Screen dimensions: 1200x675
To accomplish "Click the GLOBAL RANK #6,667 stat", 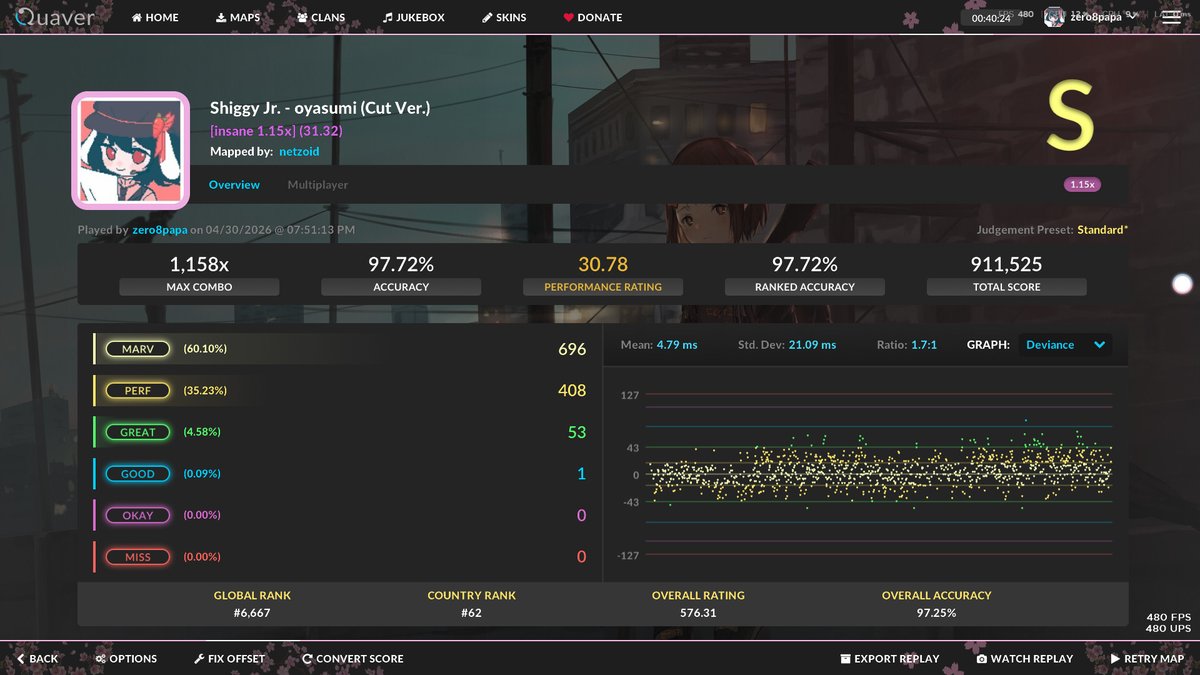I will 252,604.
